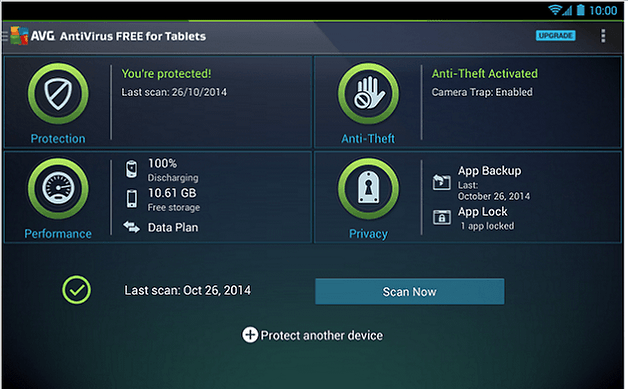
Task: Tap the Wi-Fi status bar icon
Action: tap(554, 10)
